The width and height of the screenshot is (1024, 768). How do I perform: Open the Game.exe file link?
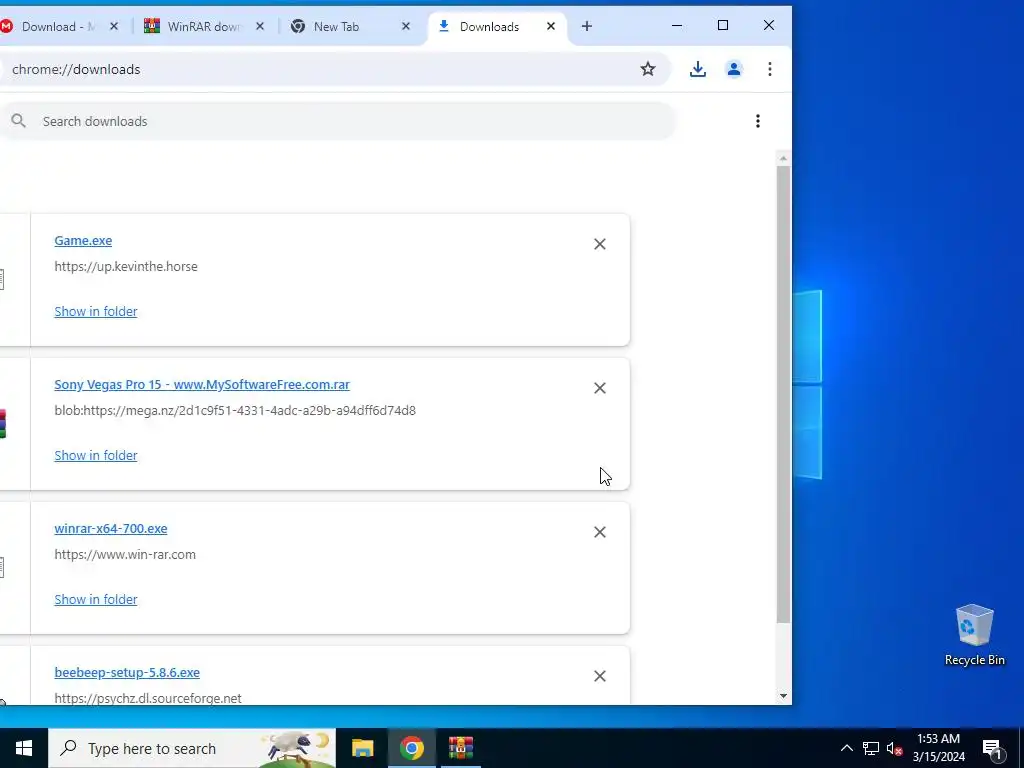(x=83, y=240)
